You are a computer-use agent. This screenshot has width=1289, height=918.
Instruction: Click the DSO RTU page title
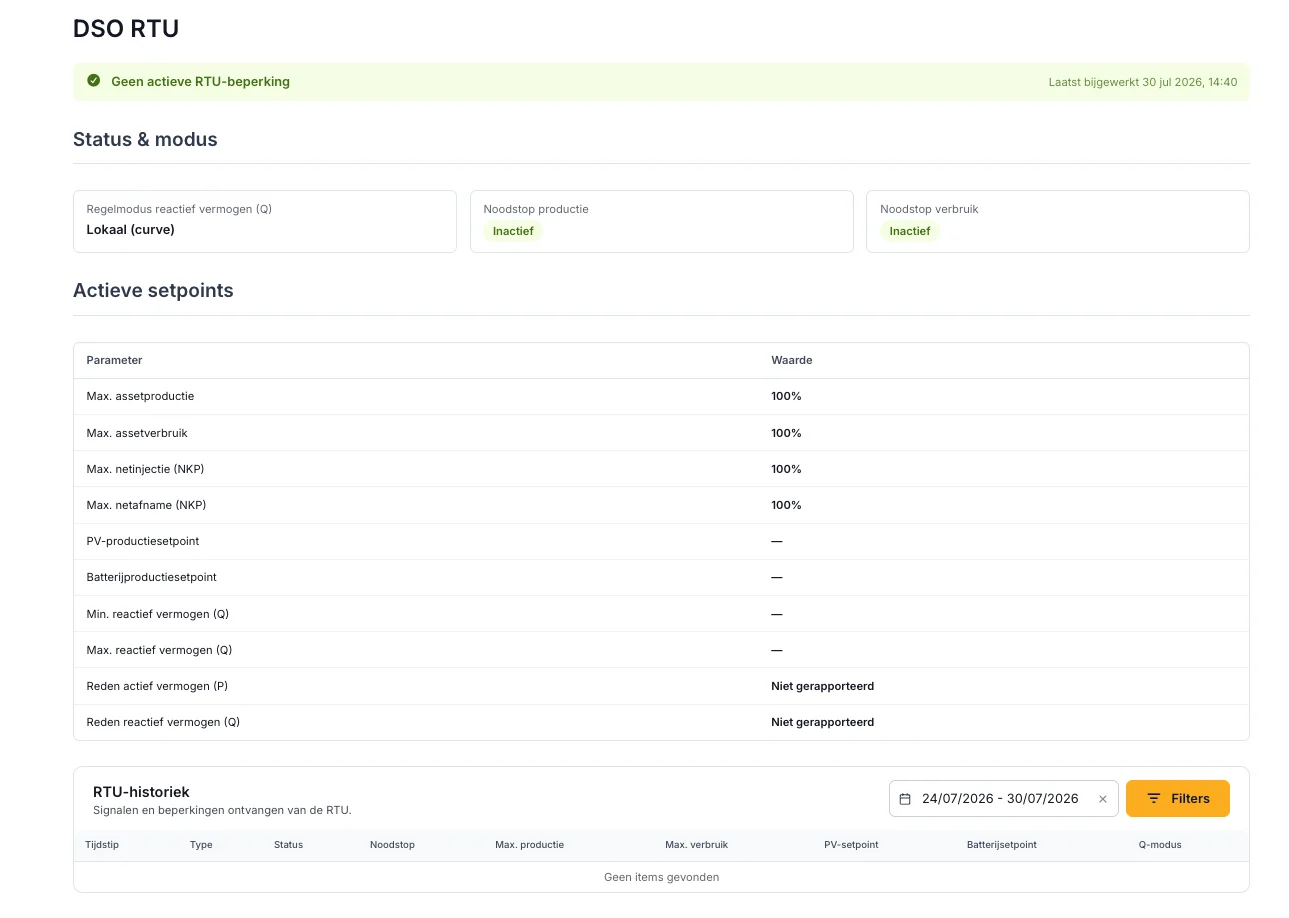(x=126, y=29)
